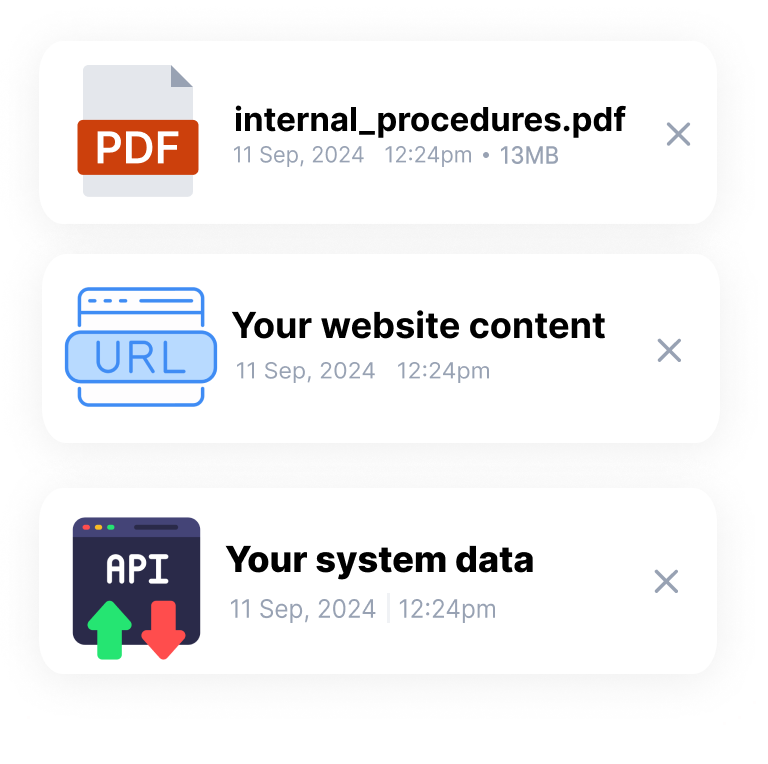Click the 12:24pm time on system data card
The image size is (768, 764).
tap(447, 609)
